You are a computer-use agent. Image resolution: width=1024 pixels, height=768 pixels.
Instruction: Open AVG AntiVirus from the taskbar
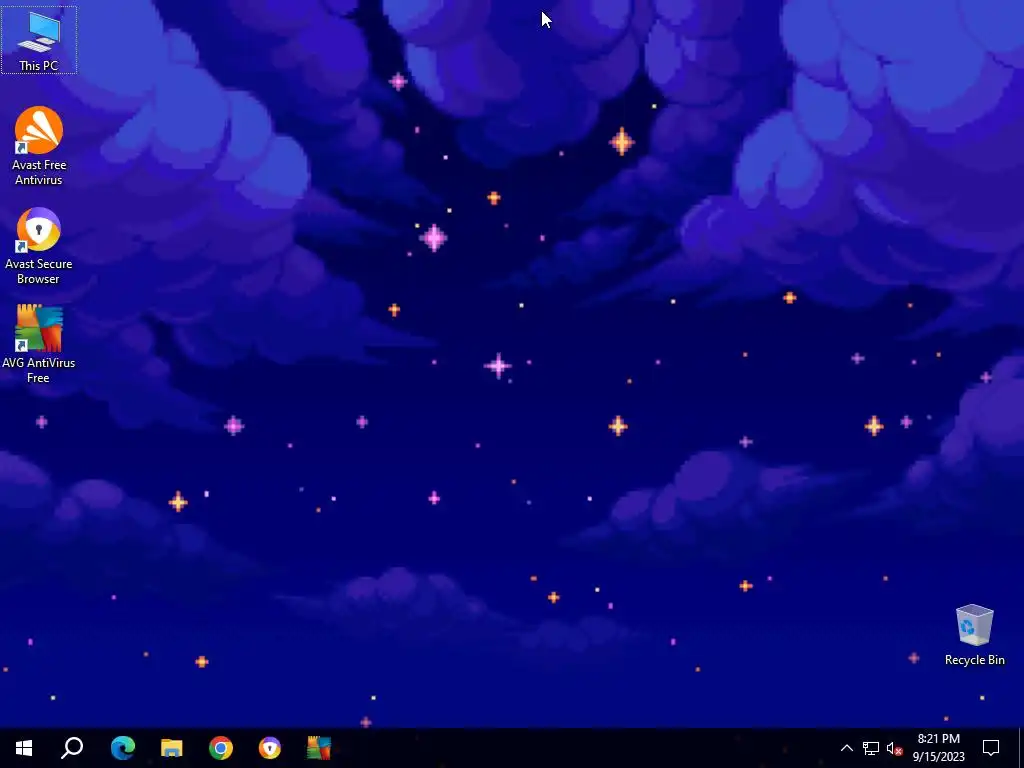pos(319,748)
